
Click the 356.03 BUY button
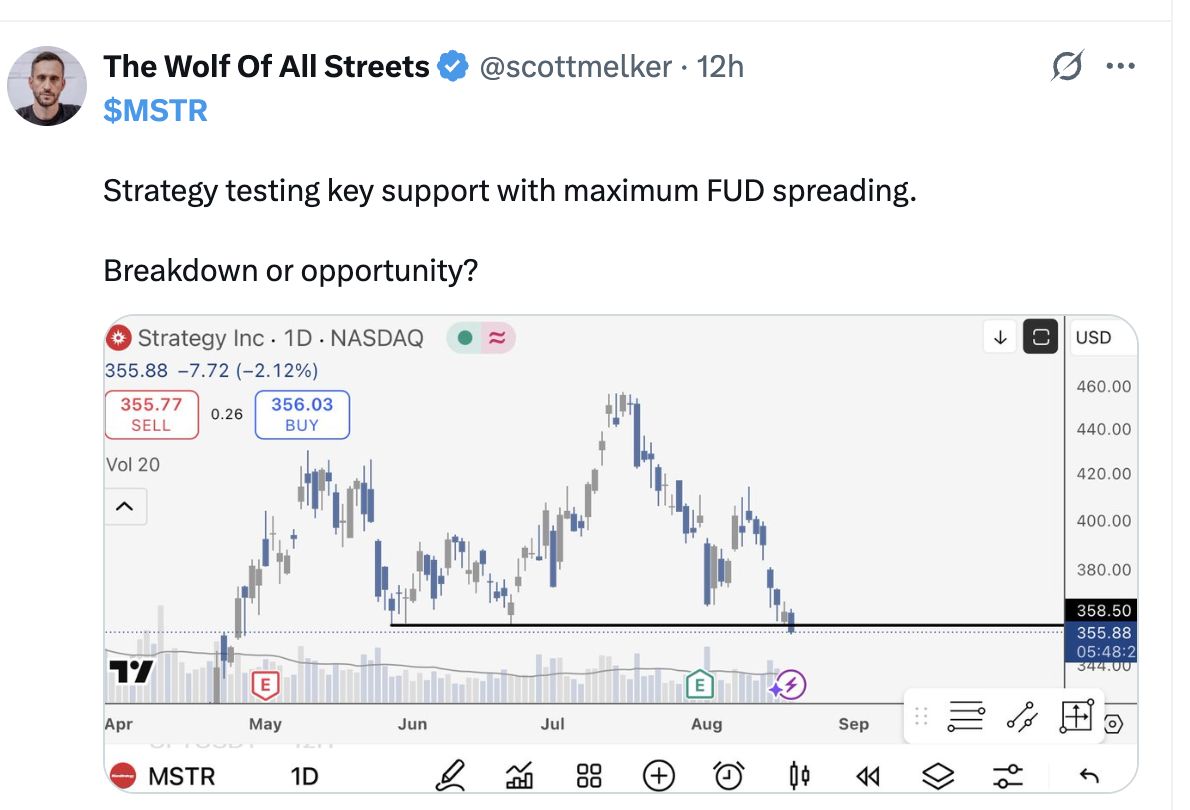pos(302,414)
